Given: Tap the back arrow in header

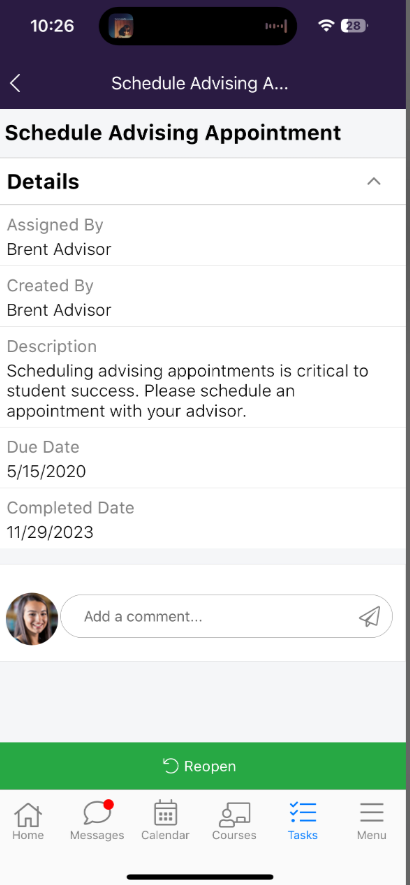Looking at the screenshot, I should point(15,84).
